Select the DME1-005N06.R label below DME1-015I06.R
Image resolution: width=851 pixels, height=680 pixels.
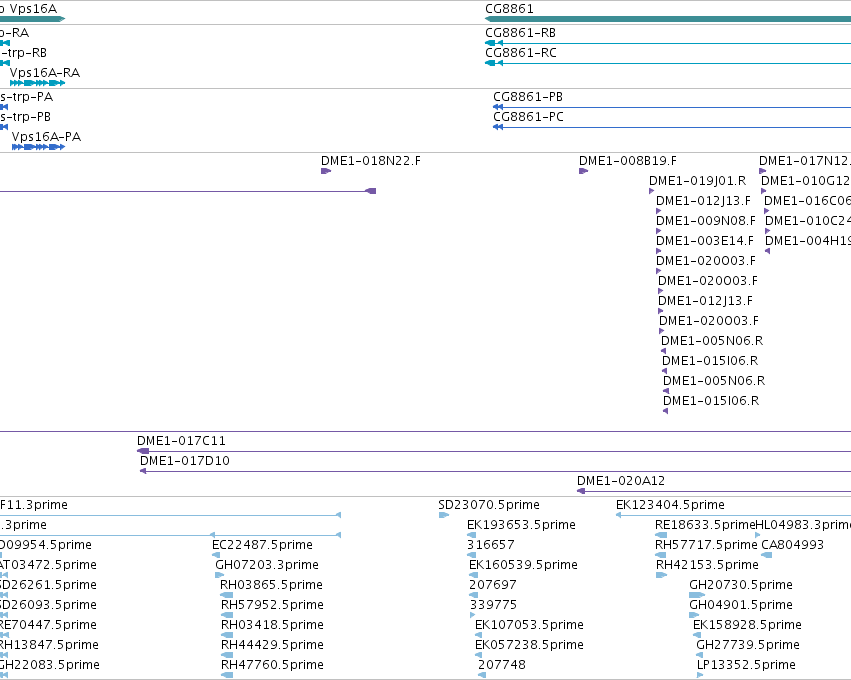tap(714, 381)
